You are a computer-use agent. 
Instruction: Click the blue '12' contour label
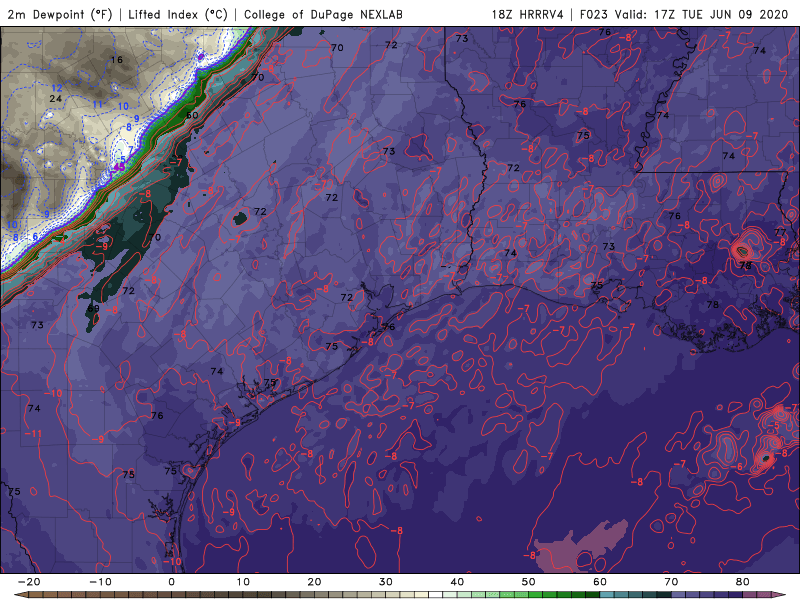[x=57, y=88]
